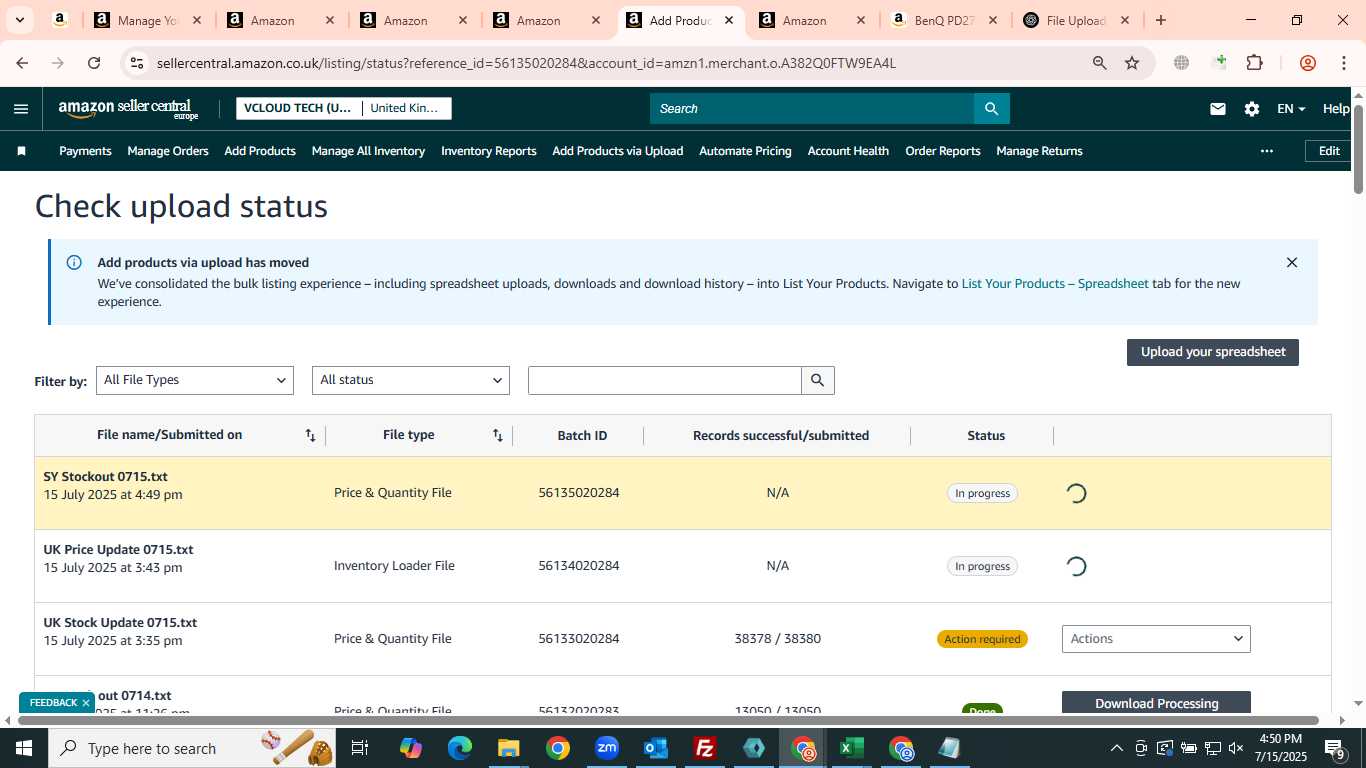Screen dimensions: 1366x768
Task: Open Manage Orders menu item
Action: [x=168, y=151]
